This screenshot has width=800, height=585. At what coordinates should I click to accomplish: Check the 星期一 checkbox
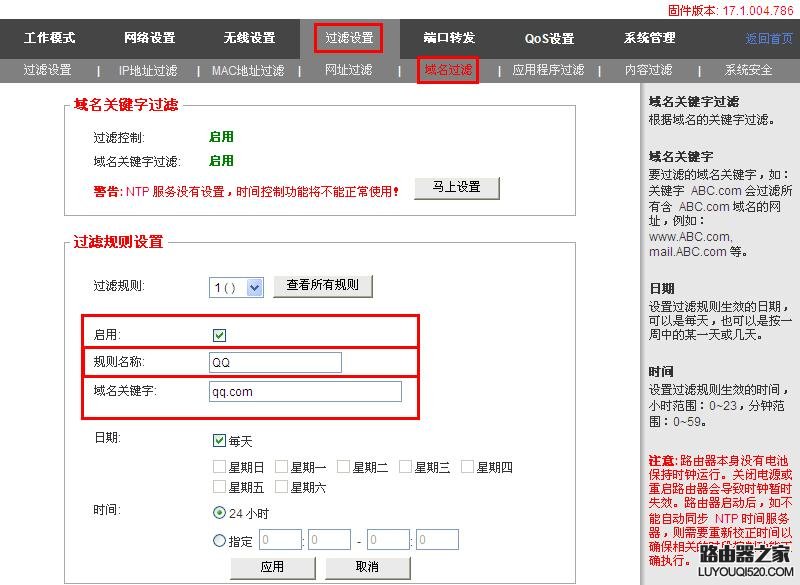point(281,466)
